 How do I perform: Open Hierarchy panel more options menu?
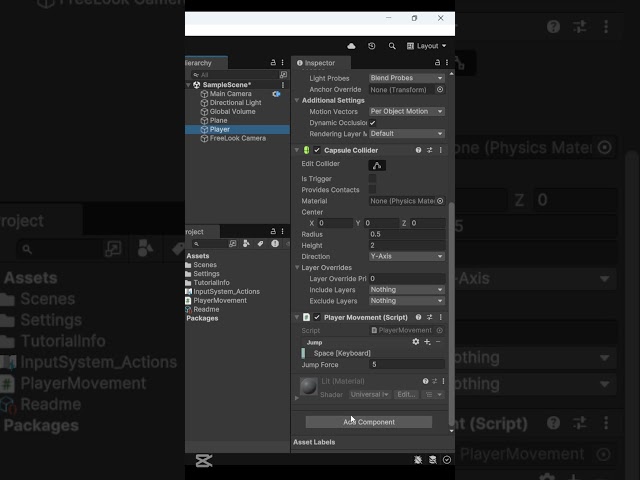[282, 62]
